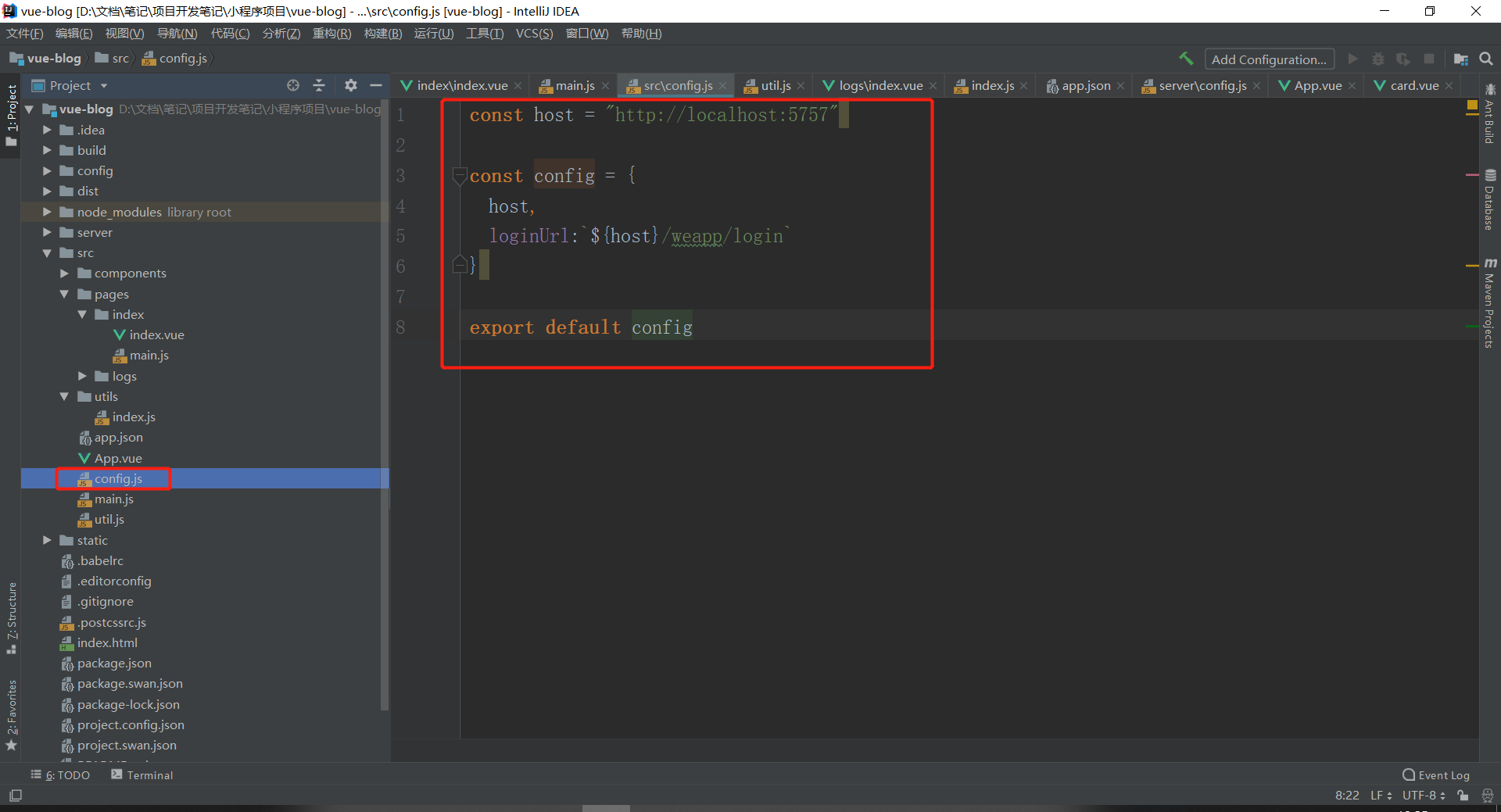The image size is (1501, 812).
Task: Open Project panel settings gear
Action: pyautogui.click(x=351, y=85)
